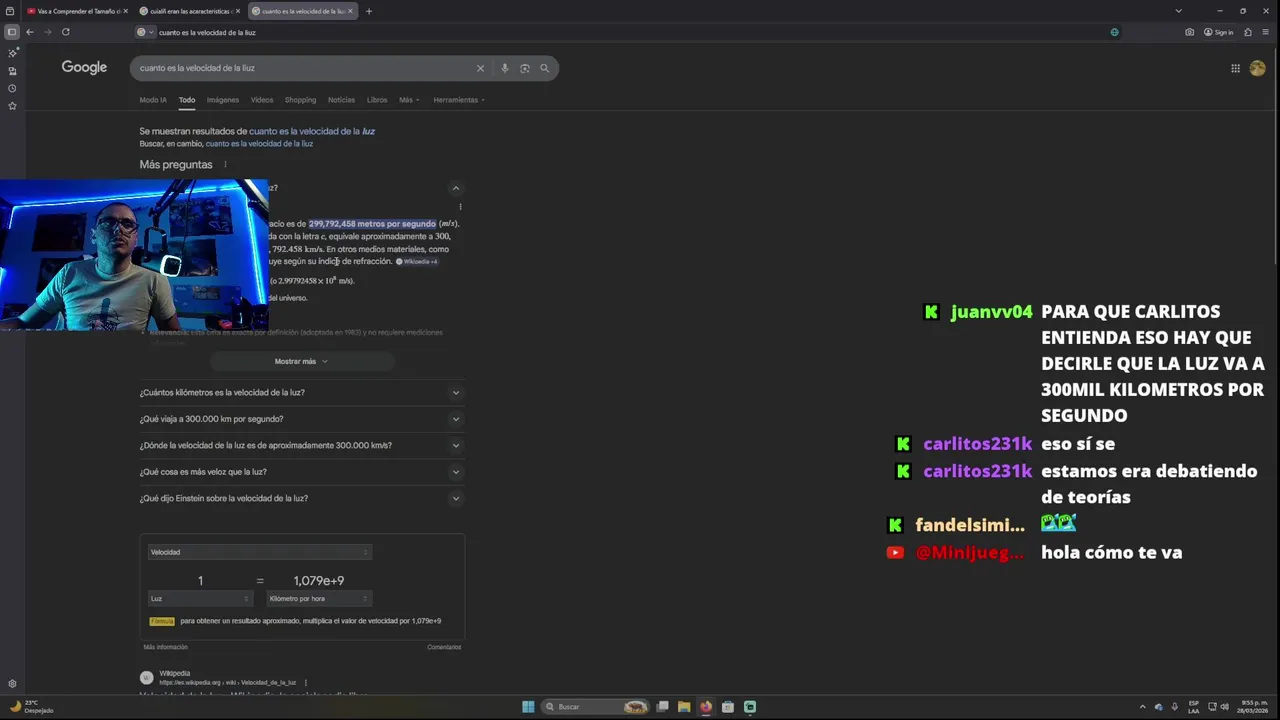Open a new browser tab
The height and width of the screenshot is (720, 1280).
(x=369, y=11)
